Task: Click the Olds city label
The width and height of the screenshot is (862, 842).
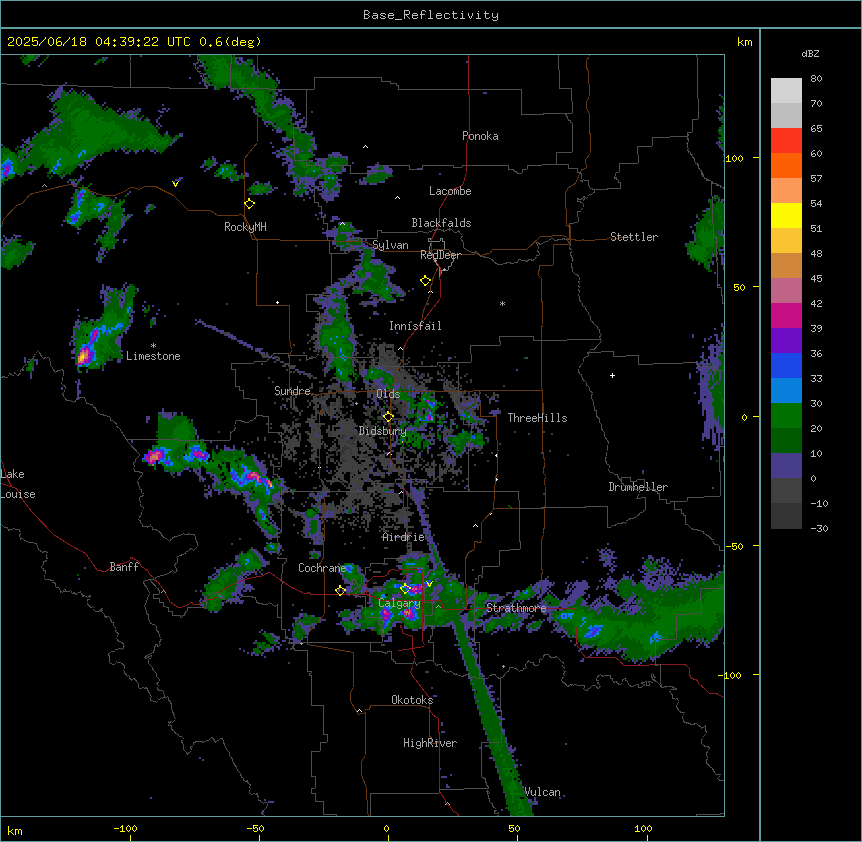Action: pyautogui.click(x=388, y=394)
